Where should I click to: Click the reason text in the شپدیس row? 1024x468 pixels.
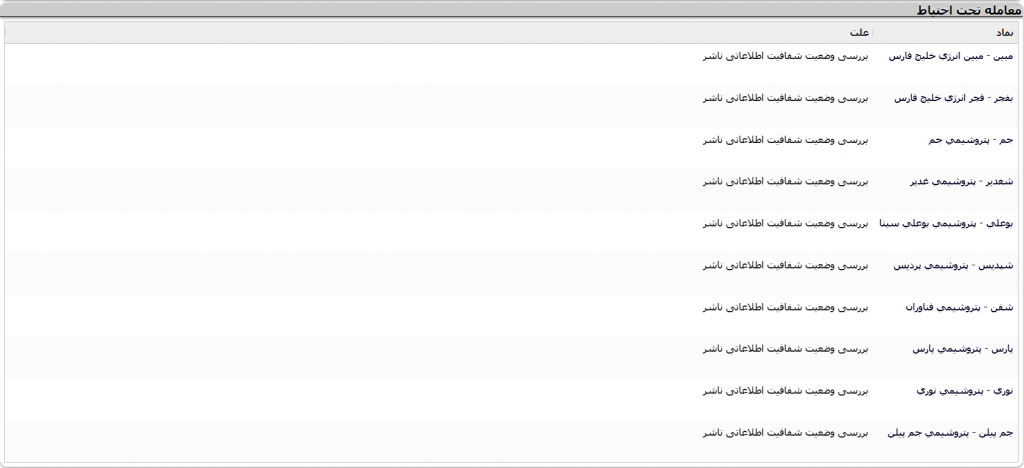[x=786, y=266]
